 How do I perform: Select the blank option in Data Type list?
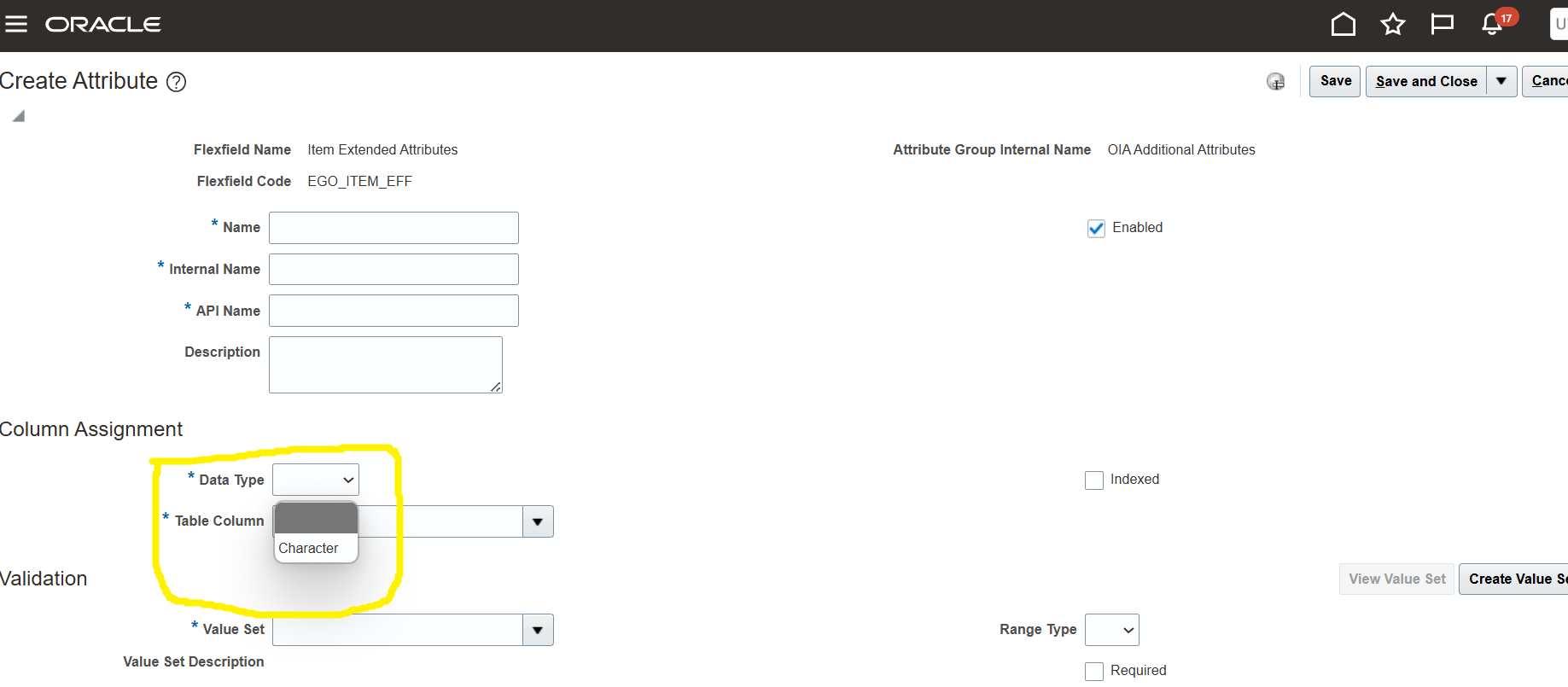[x=316, y=518]
